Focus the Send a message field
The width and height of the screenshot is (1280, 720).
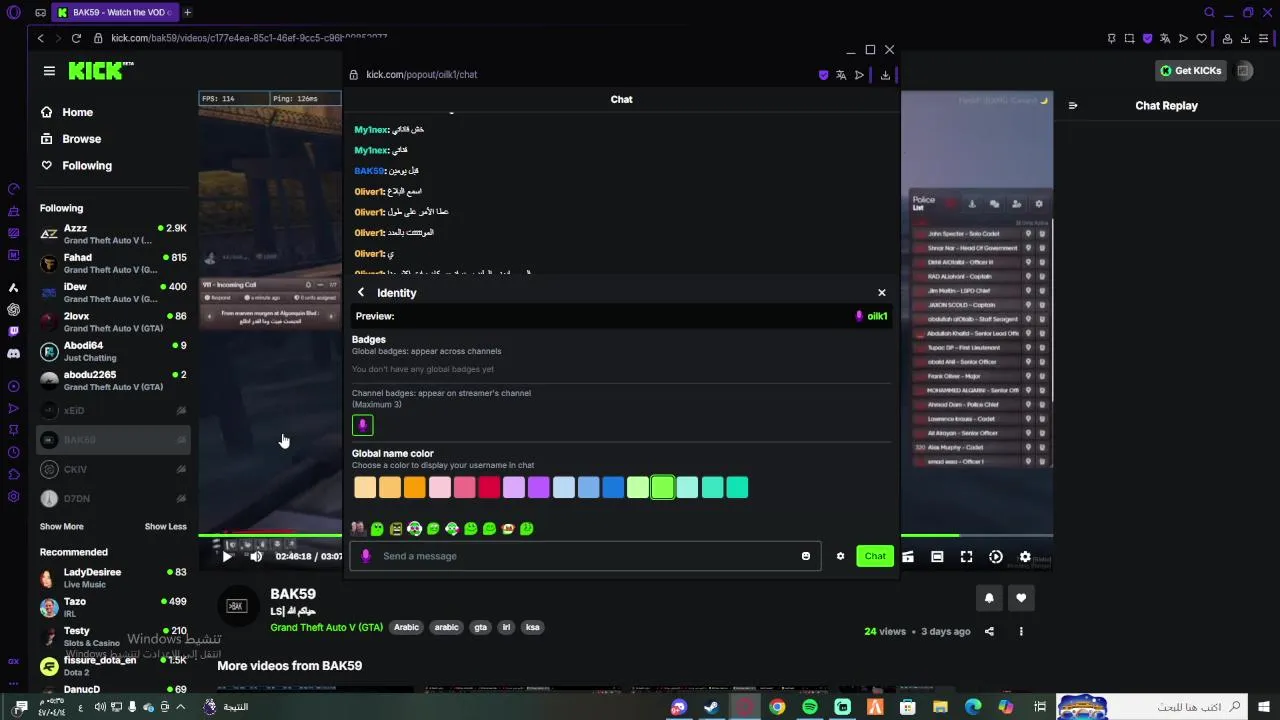pos(585,556)
